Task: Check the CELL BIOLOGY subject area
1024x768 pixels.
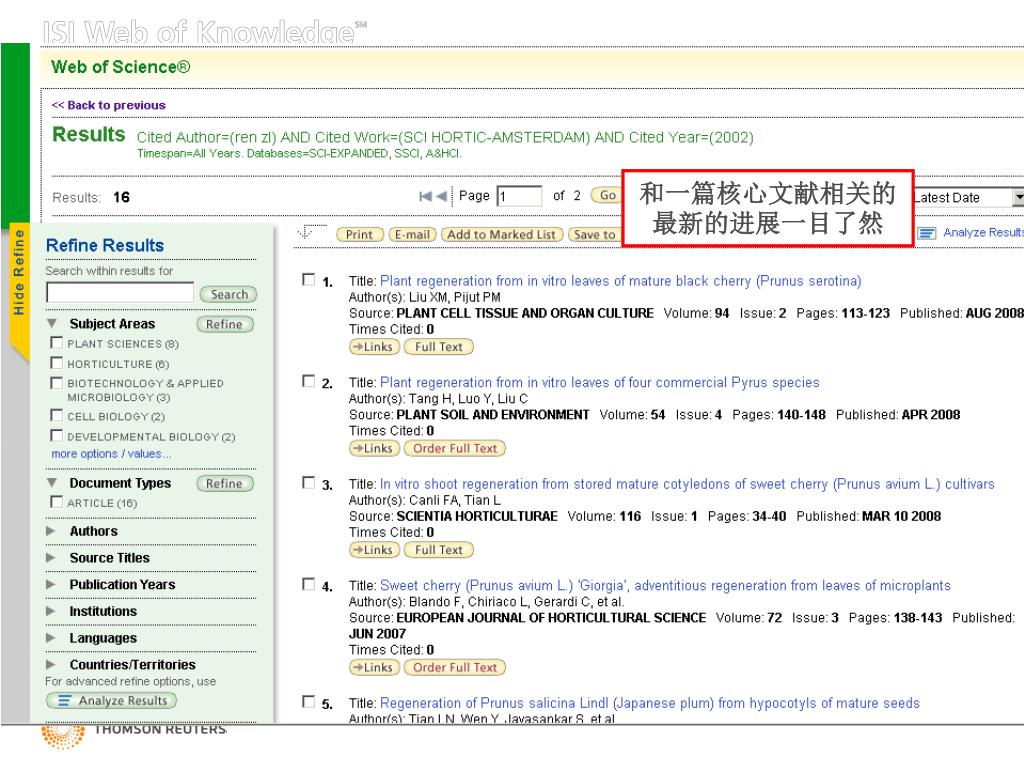Action: (57, 415)
